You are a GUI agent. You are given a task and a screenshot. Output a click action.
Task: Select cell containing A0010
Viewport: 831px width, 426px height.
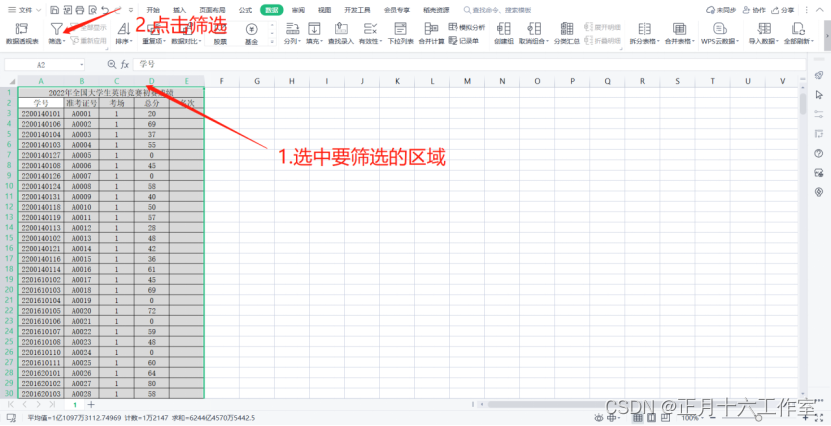pyautogui.click(x=82, y=207)
